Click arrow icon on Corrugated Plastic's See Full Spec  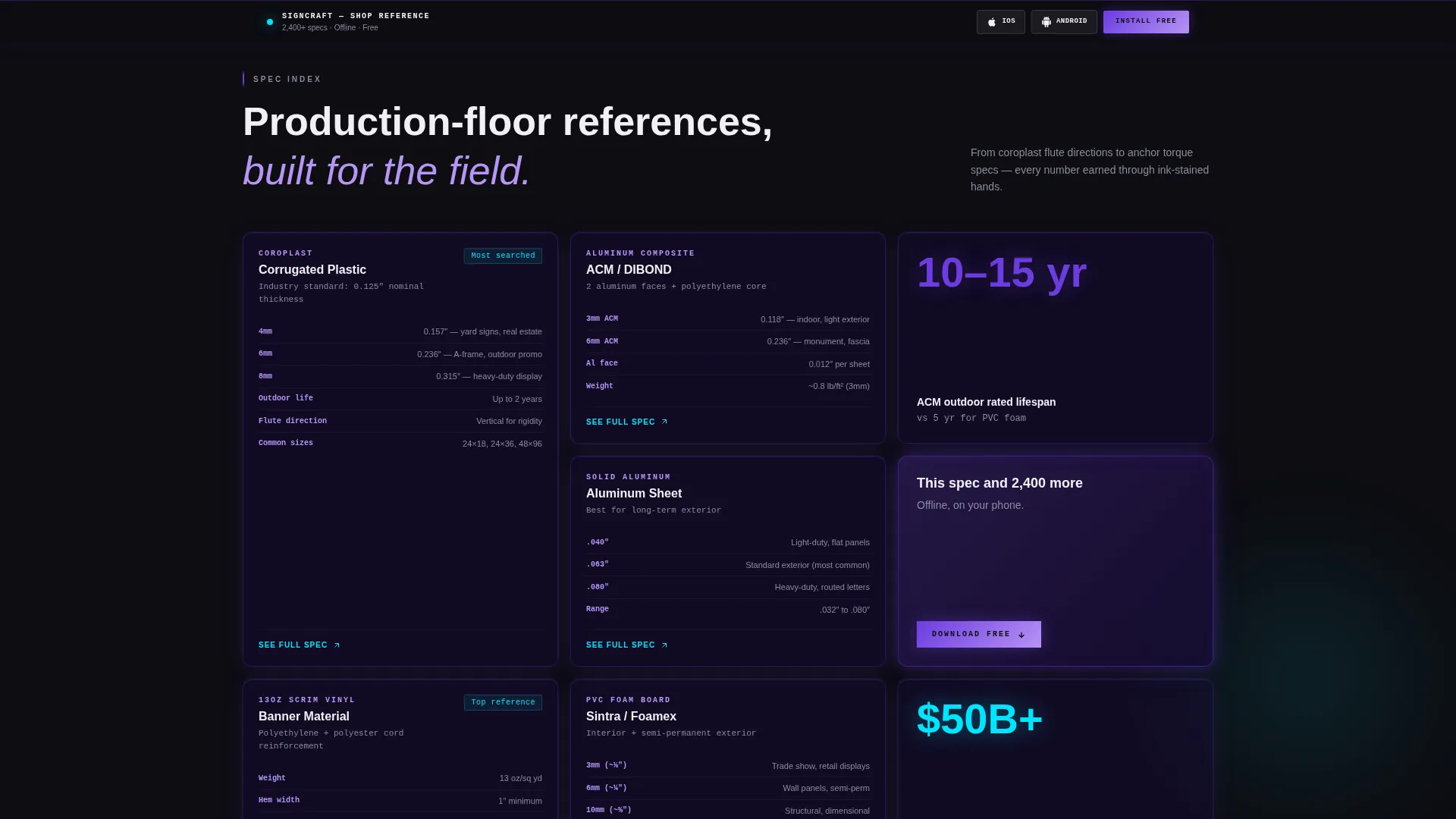tap(337, 645)
